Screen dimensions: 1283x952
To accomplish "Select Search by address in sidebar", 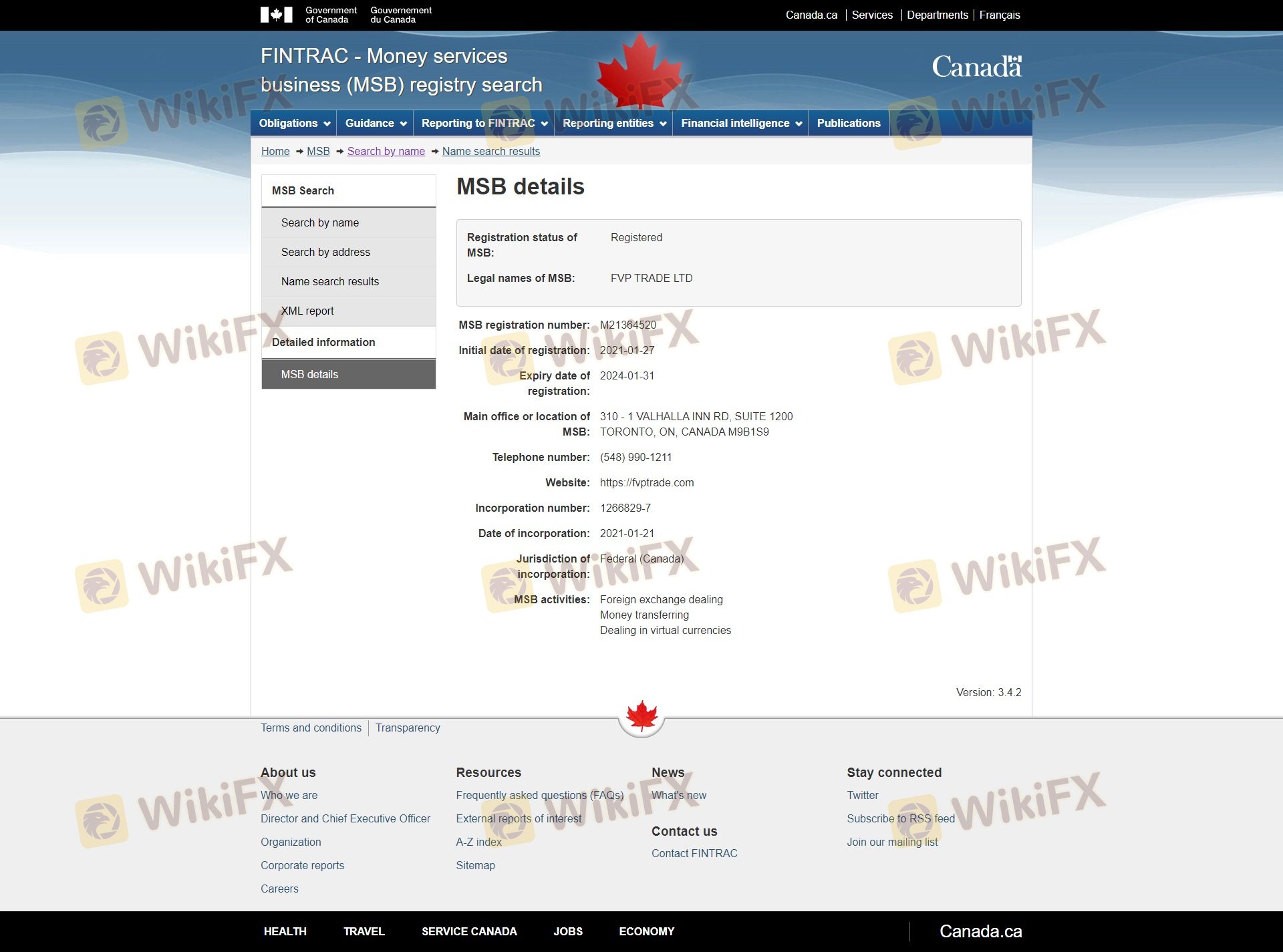I will pos(348,252).
